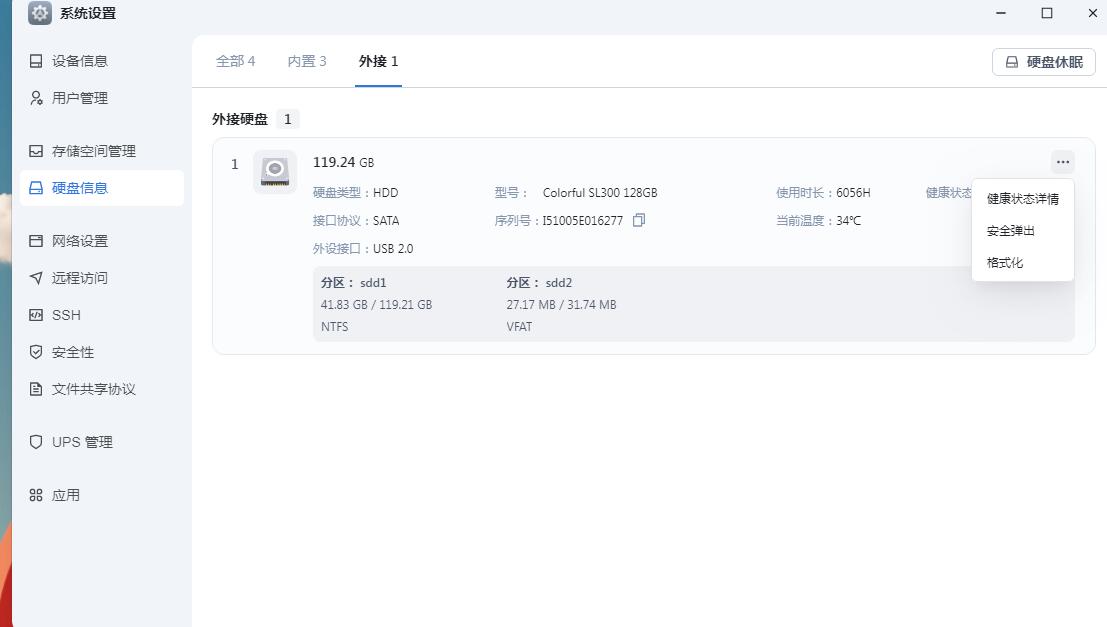The height and width of the screenshot is (627, 1107).
Task: Go to 用户管理 settings
Action: click(x=102, y=98)
